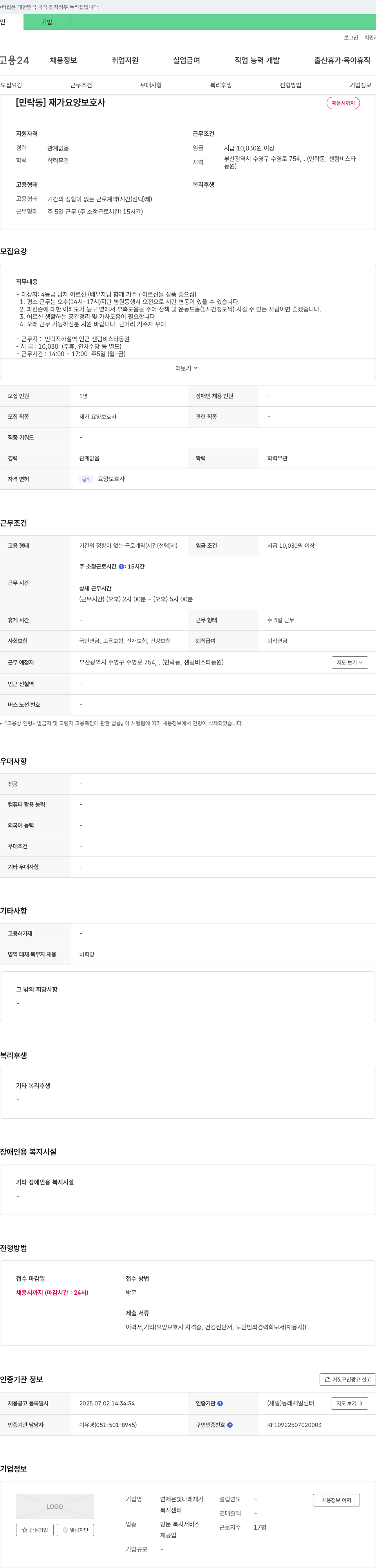Jump to 우대사항 section tab
The width and height of the screenshot is (376, 1568).
tap(151, 85)
